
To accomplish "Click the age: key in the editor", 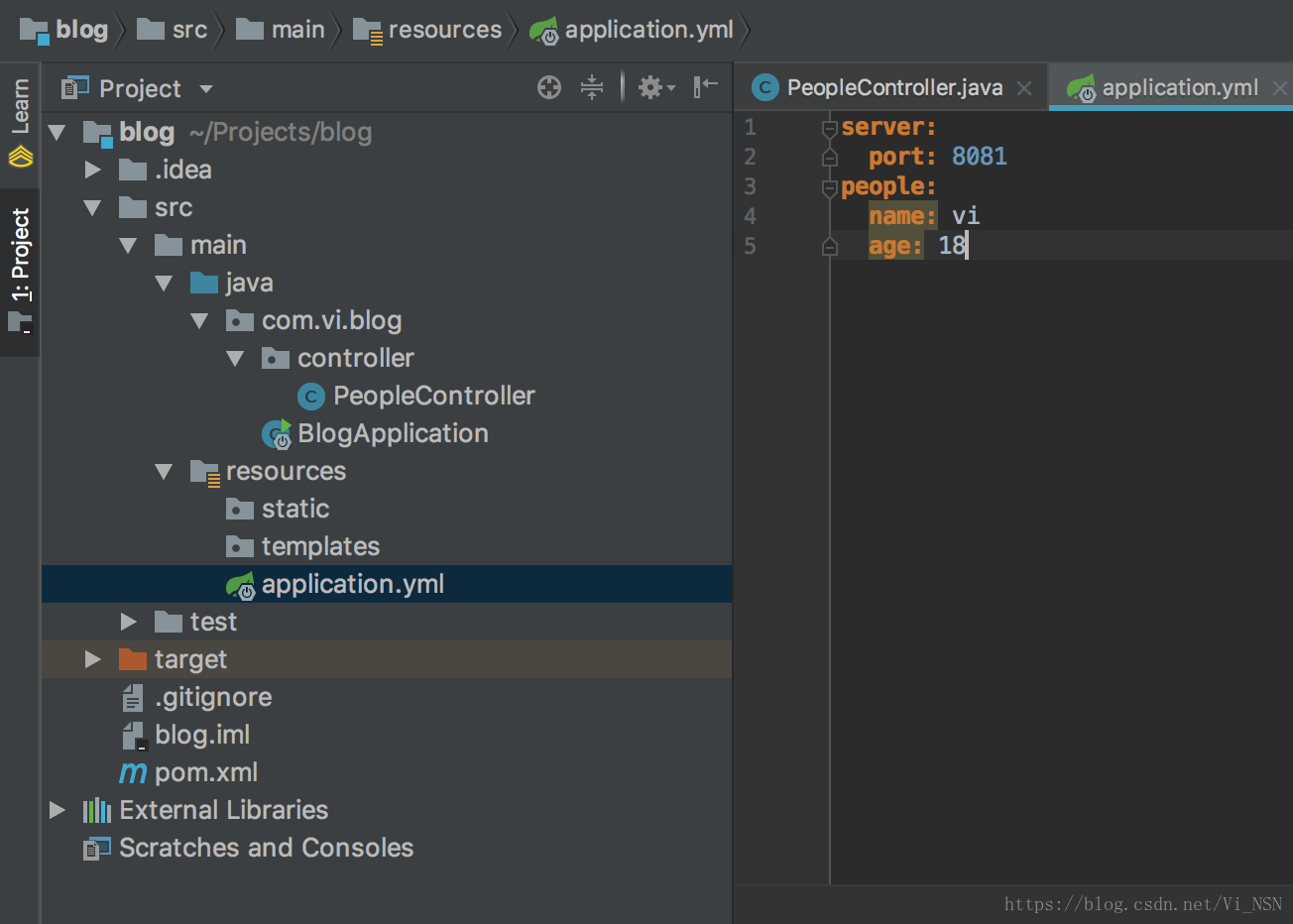I will click(x=895, y=246).
